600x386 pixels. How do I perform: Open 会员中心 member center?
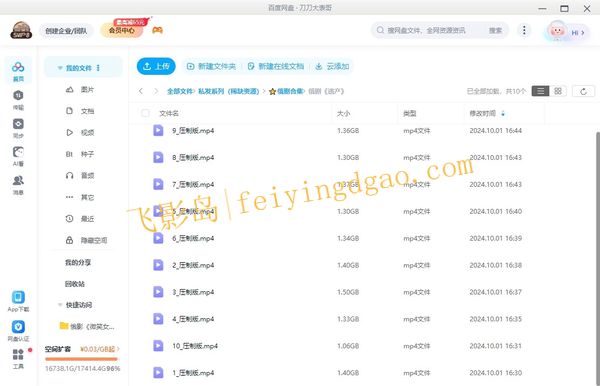[x=122, y=30]
